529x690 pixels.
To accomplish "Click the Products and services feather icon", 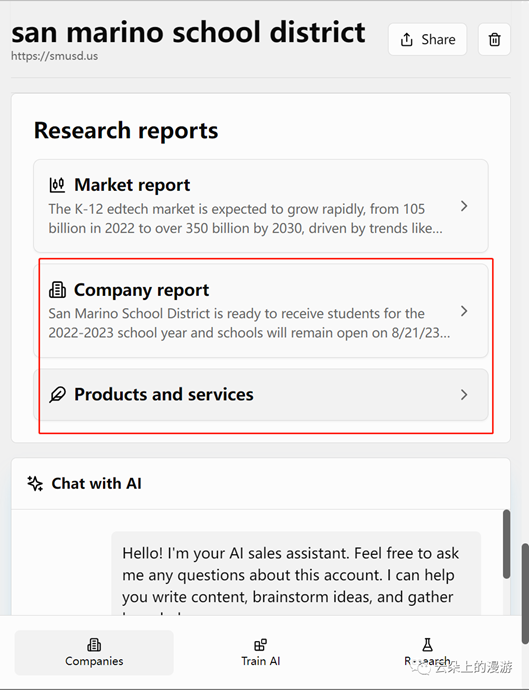I will pos(57,395).
